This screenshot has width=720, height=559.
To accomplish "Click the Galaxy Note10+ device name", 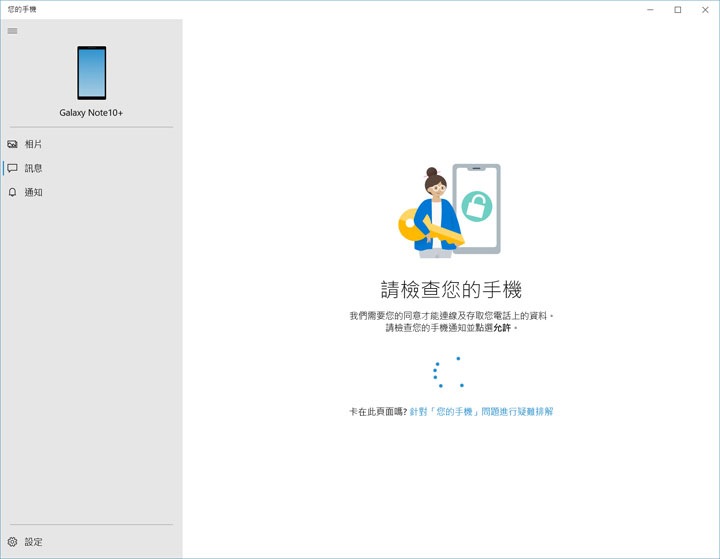I will click(x=91, y=113).
